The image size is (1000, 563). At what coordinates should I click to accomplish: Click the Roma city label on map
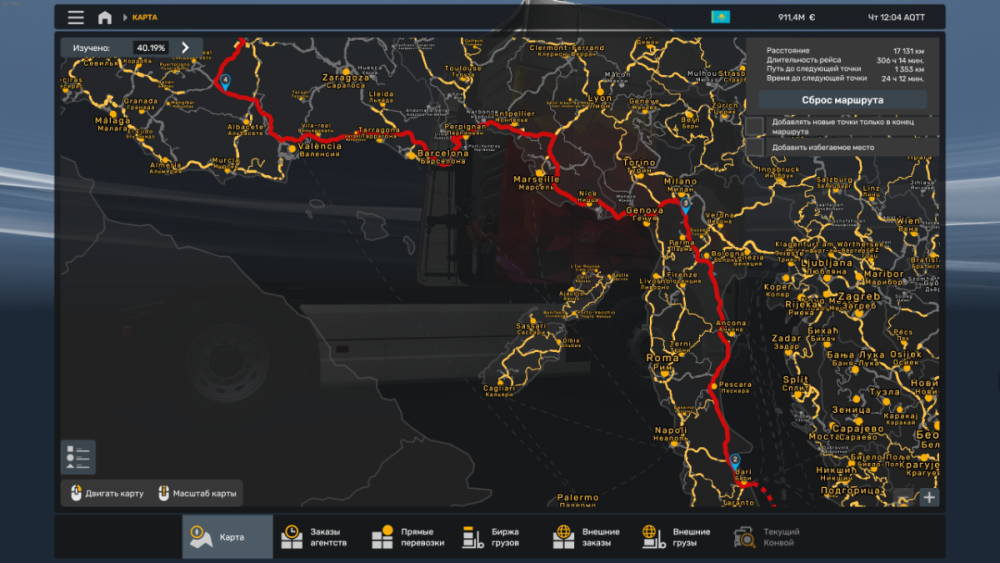tap(663, 358)
